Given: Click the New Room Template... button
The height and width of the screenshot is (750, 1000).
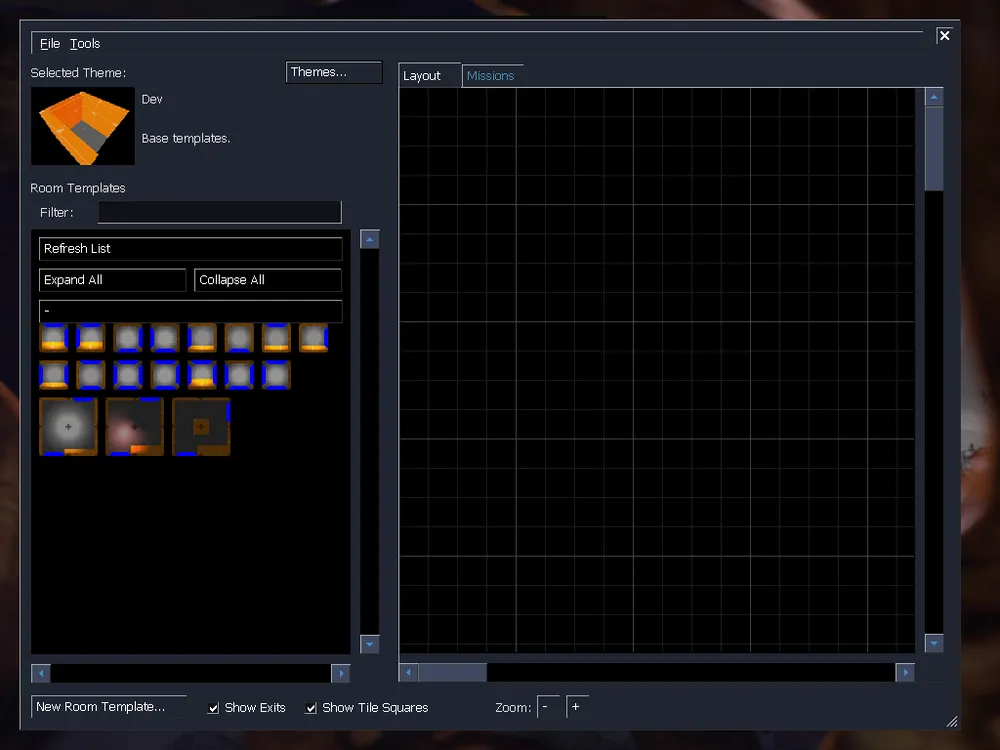Looking at the screenshot, I should tap(109, 707).
